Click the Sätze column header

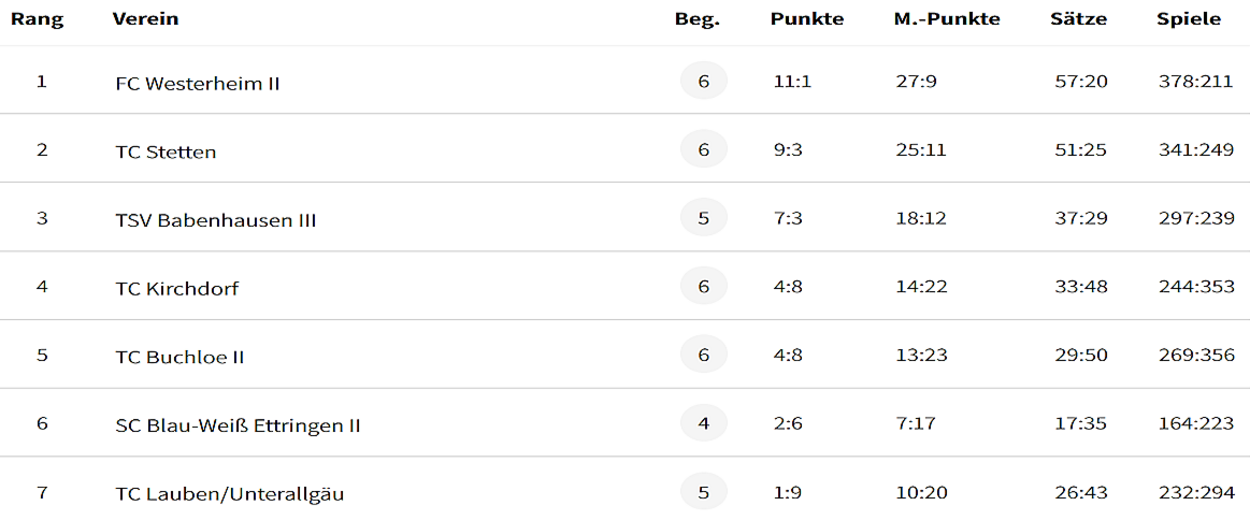click(x=1079, y=20)
